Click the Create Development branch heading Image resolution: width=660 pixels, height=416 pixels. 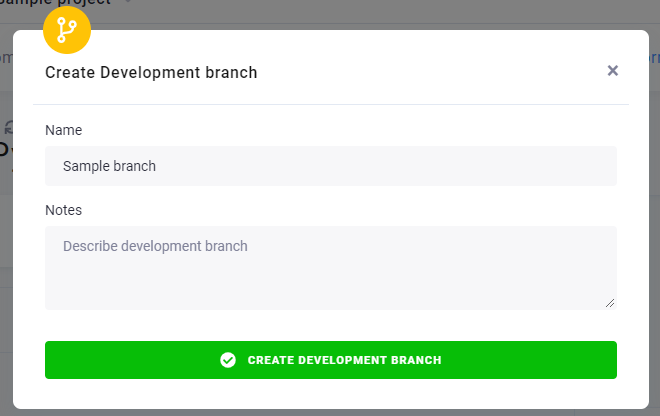pos(151,72)
